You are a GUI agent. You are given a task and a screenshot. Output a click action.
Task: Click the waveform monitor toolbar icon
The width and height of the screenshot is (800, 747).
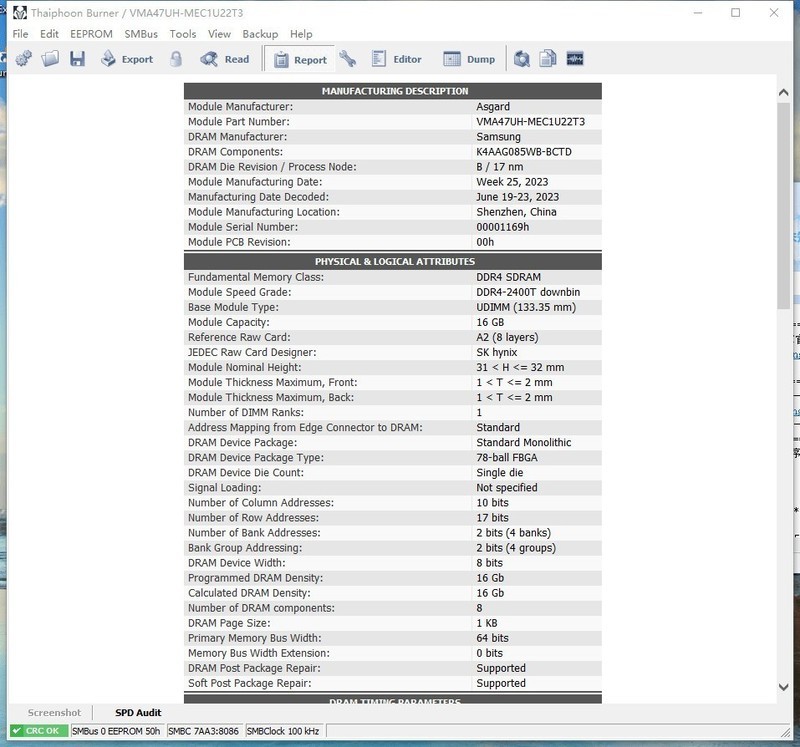pyautogui.click(x=574, y=59)
